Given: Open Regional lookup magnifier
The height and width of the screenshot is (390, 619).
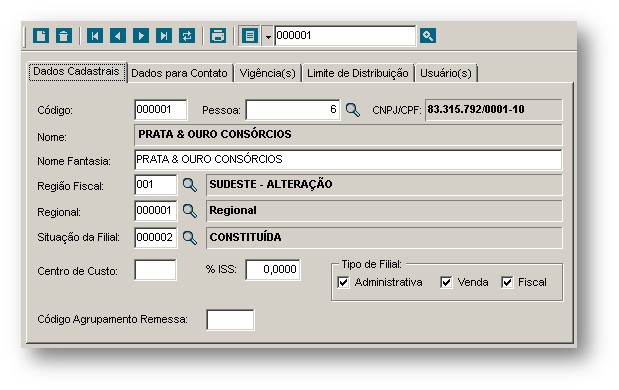Looking at the screenshot, I should [189, 211].
